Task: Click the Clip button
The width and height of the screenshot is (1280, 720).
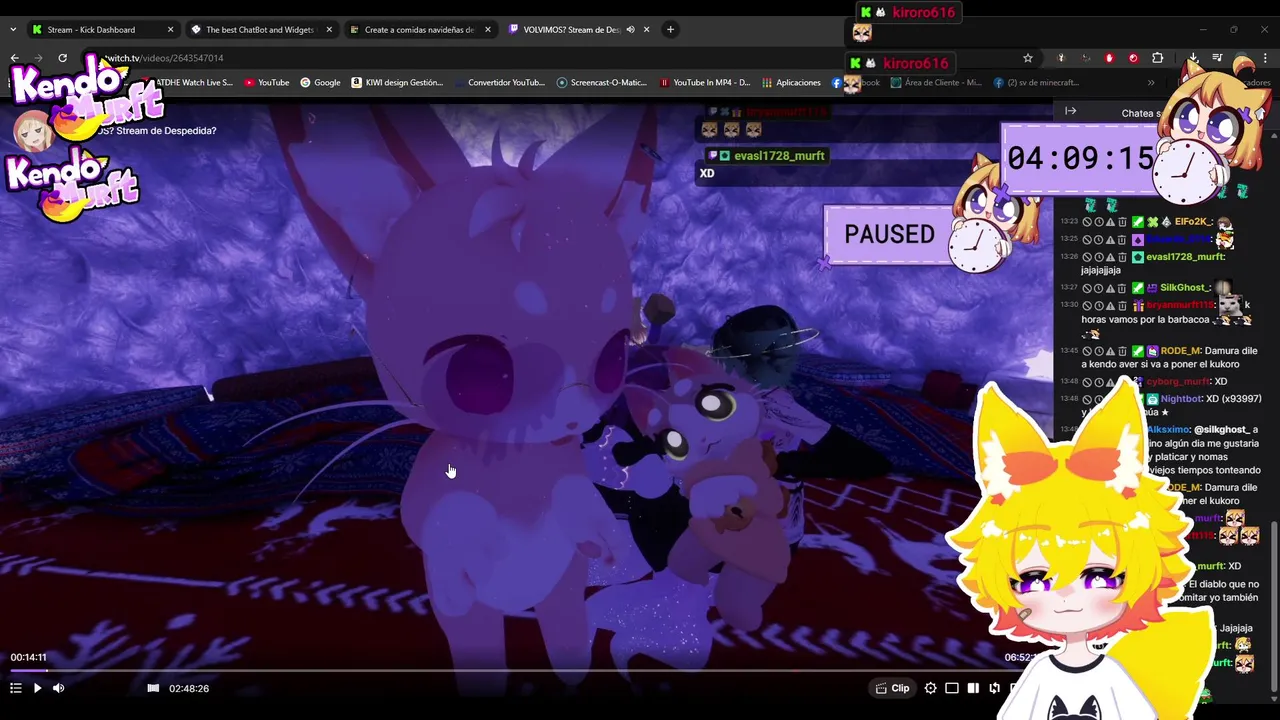Action: [892, 688]
